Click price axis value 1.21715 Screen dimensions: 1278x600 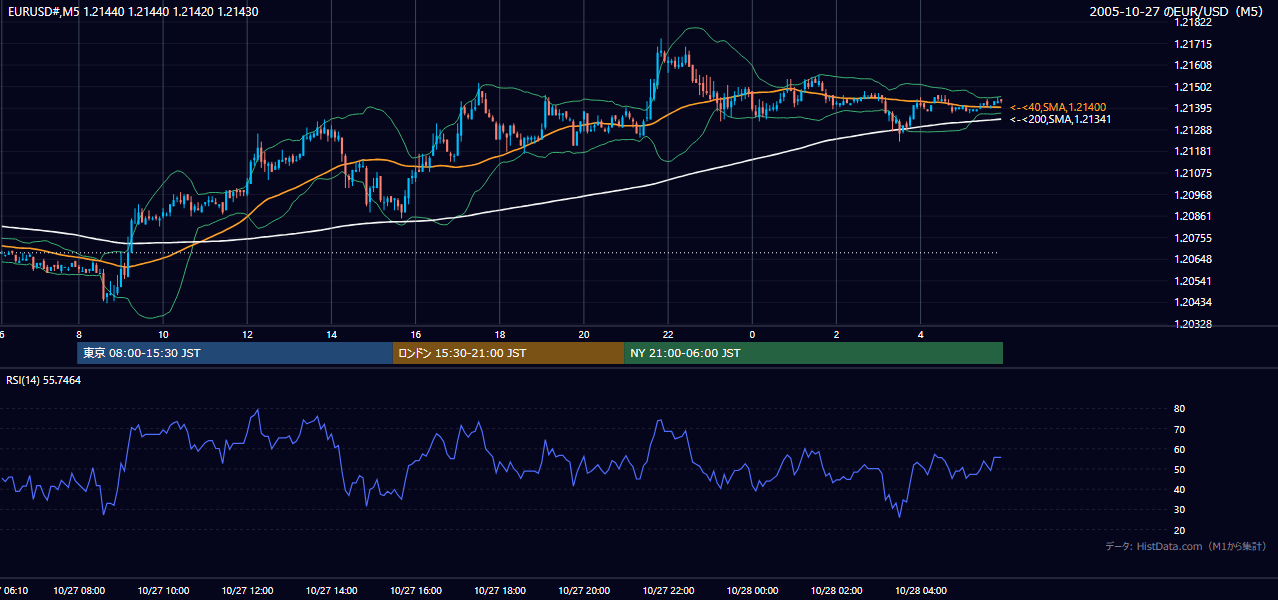click(x=1193, y=44)
